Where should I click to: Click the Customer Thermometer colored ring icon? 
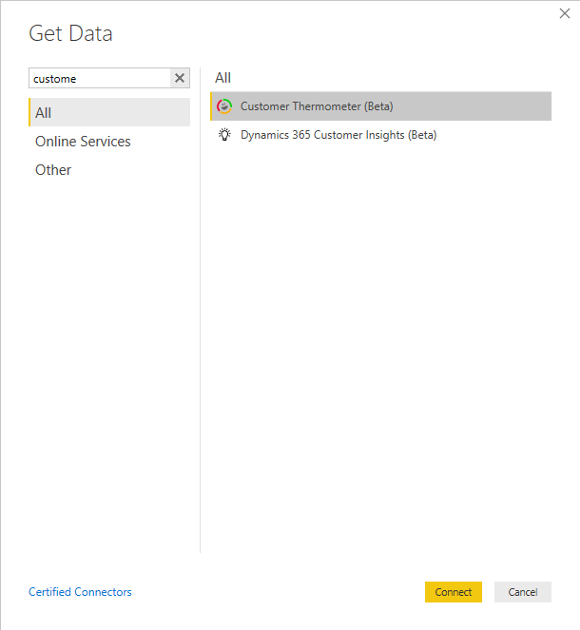pyautogui.click(x=224, y=106)
